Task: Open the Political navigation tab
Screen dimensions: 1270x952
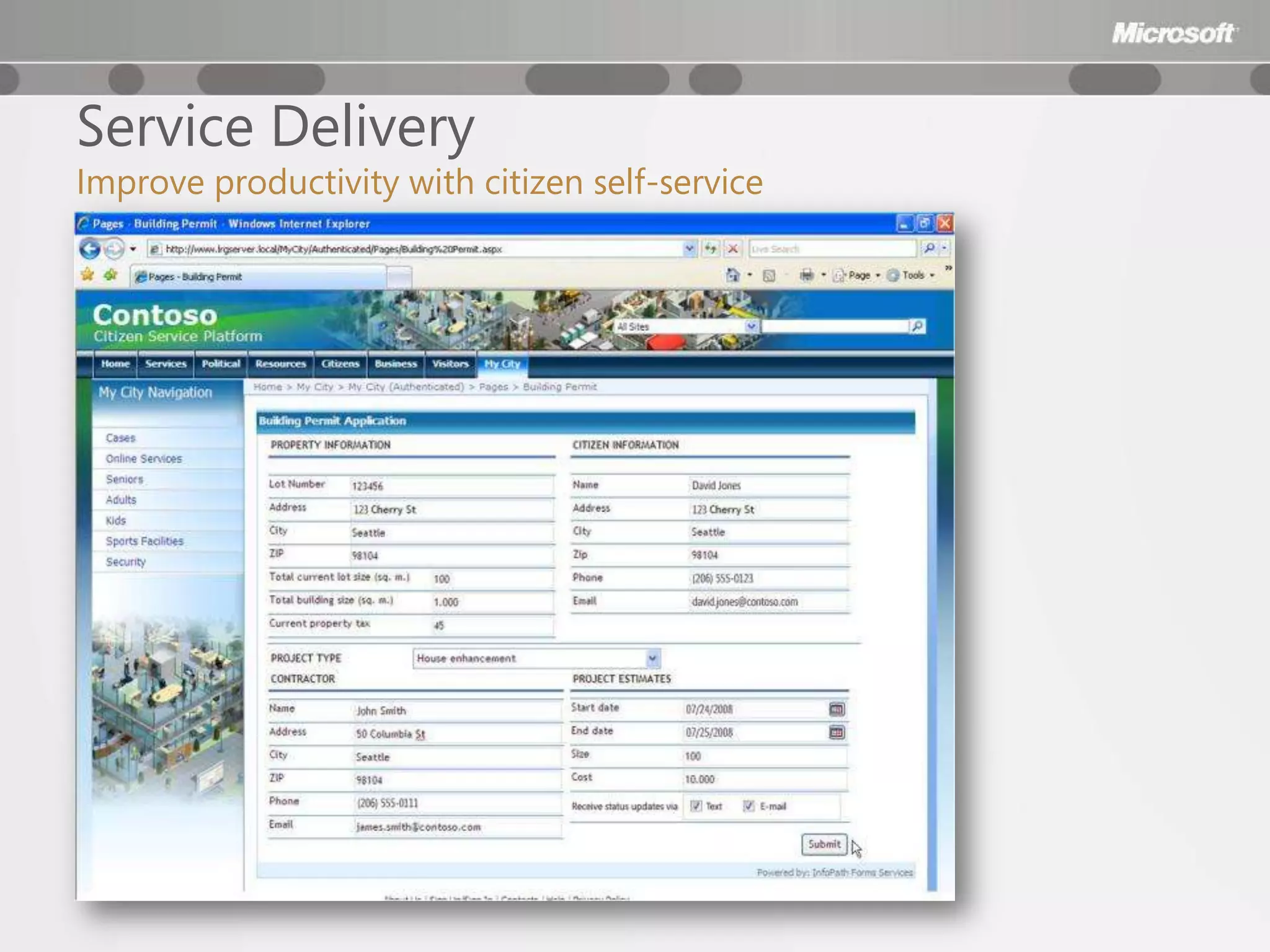Action: point(221,364)
